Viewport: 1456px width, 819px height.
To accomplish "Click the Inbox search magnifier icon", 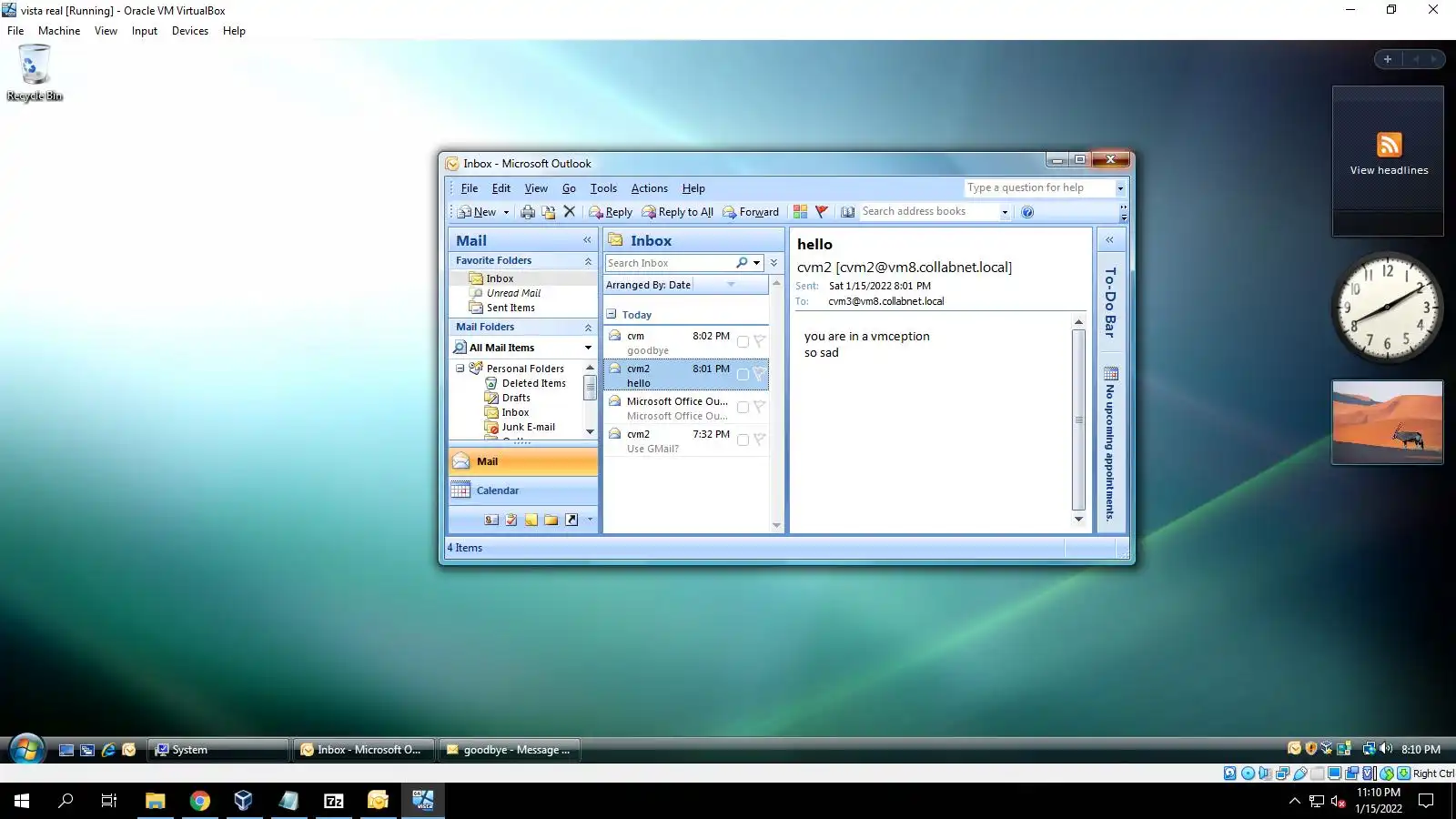I will coord(742,263).
